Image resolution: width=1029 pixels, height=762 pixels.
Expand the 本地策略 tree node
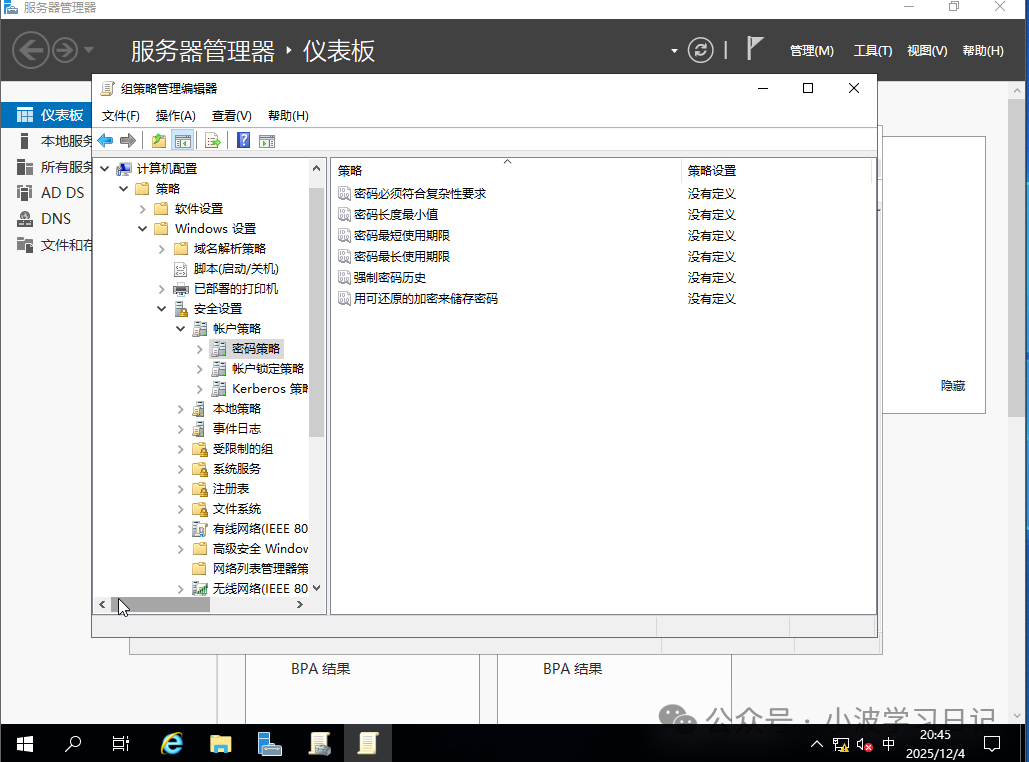click(x=180, y=408)
